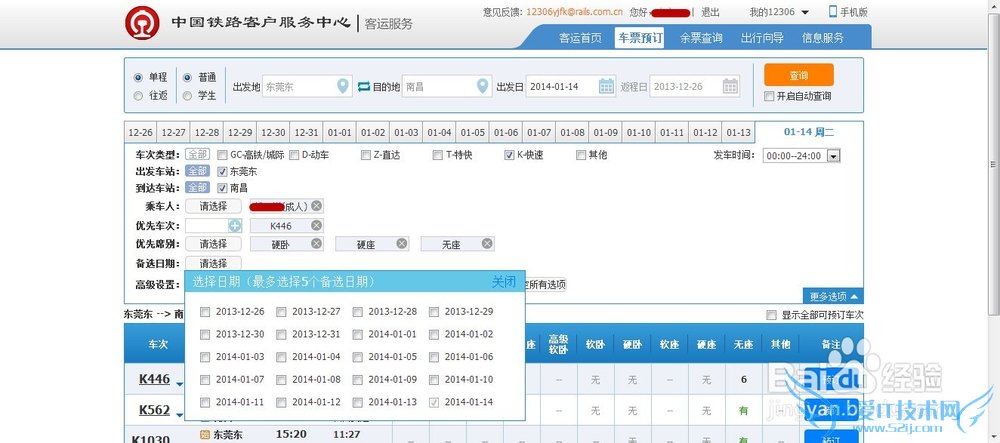
Task: Click the 优先车次 text input
Action: [207, 225]
